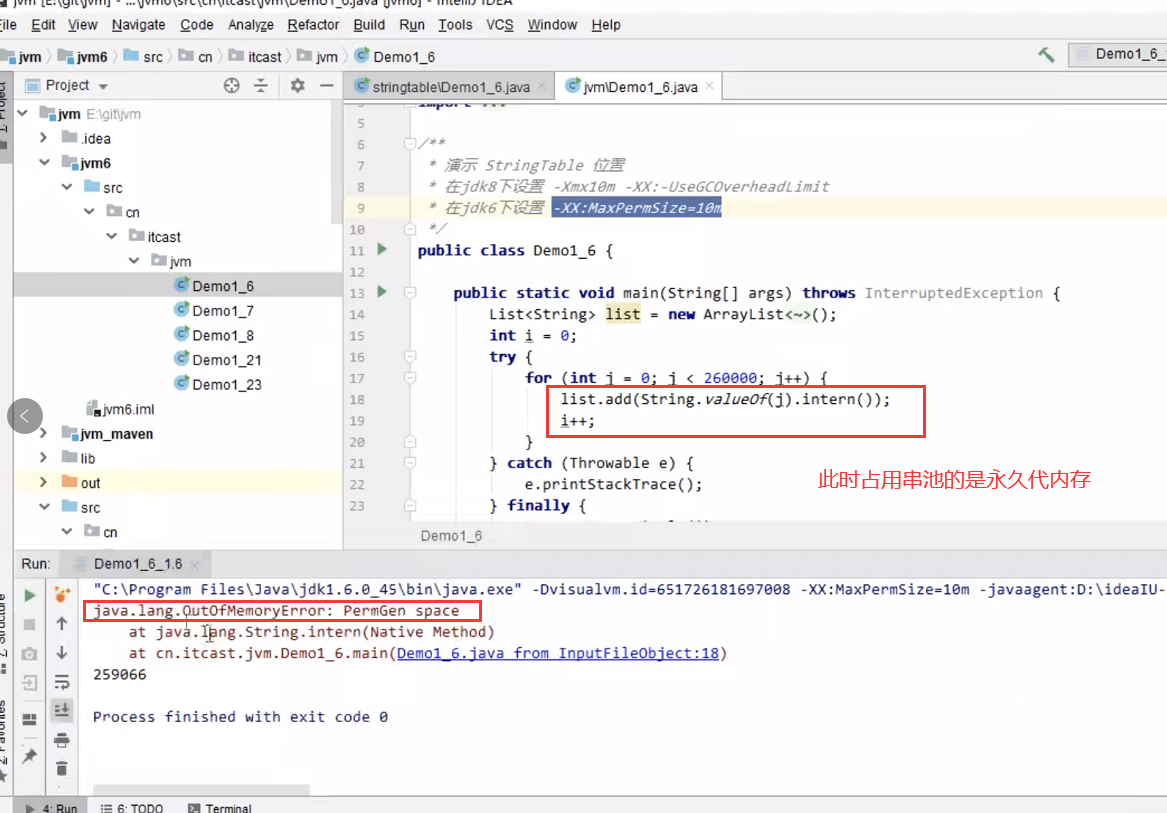Switch to stringtable\Demo1_6.java tab

click(450, 87)
